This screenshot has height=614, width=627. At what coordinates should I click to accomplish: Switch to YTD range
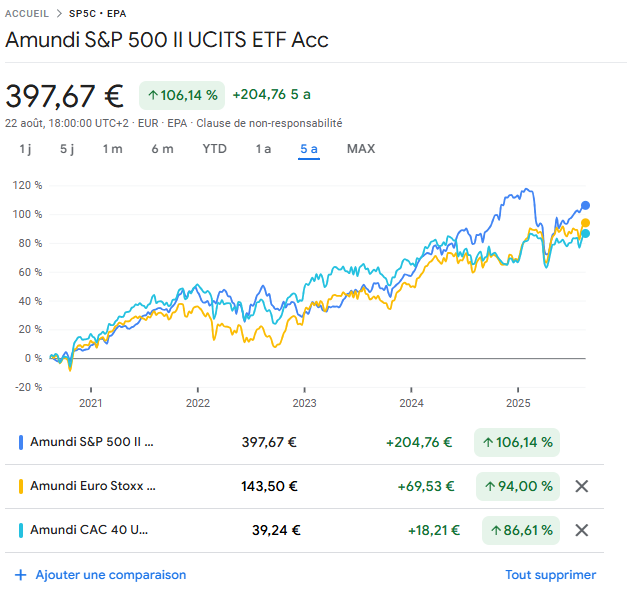[x=214, y=149]
